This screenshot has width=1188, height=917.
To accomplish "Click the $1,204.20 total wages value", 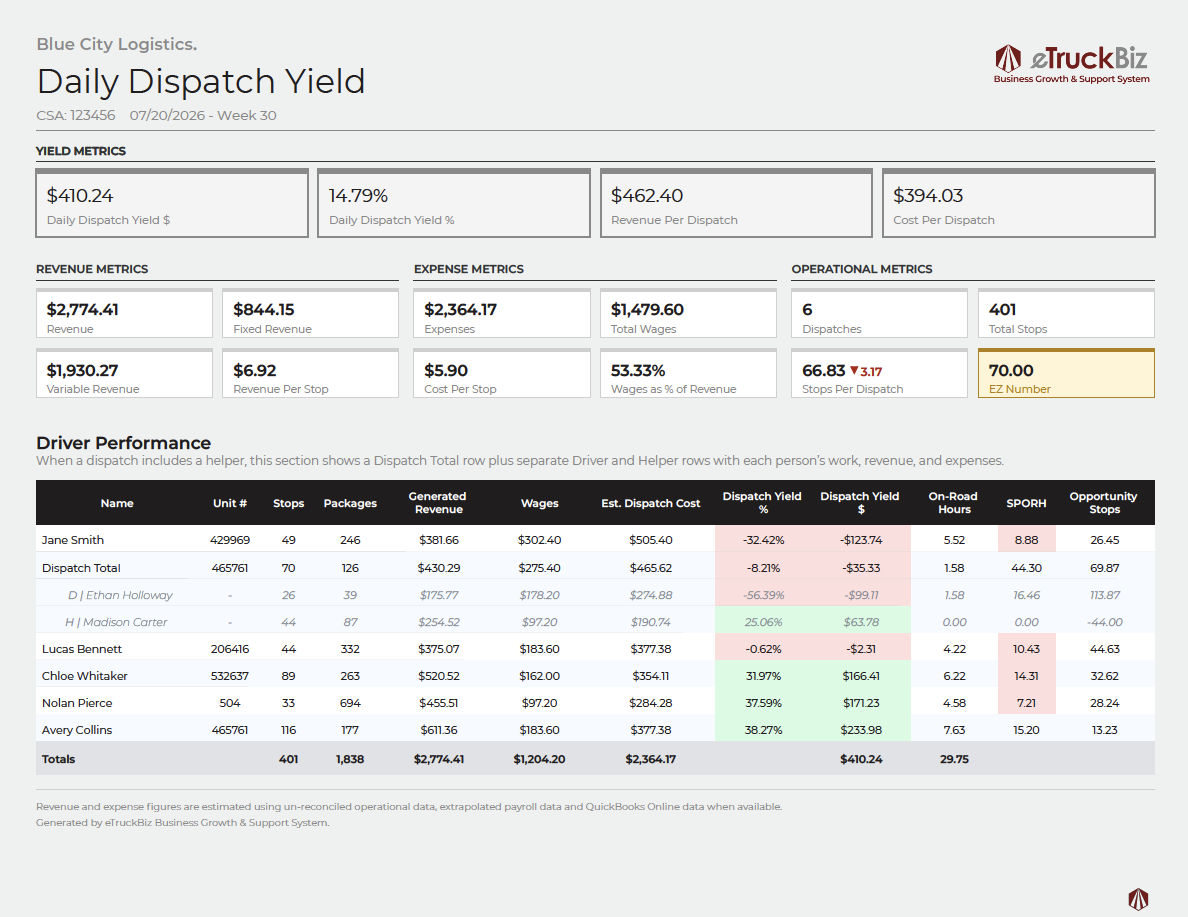I will (x=539, y=759).
